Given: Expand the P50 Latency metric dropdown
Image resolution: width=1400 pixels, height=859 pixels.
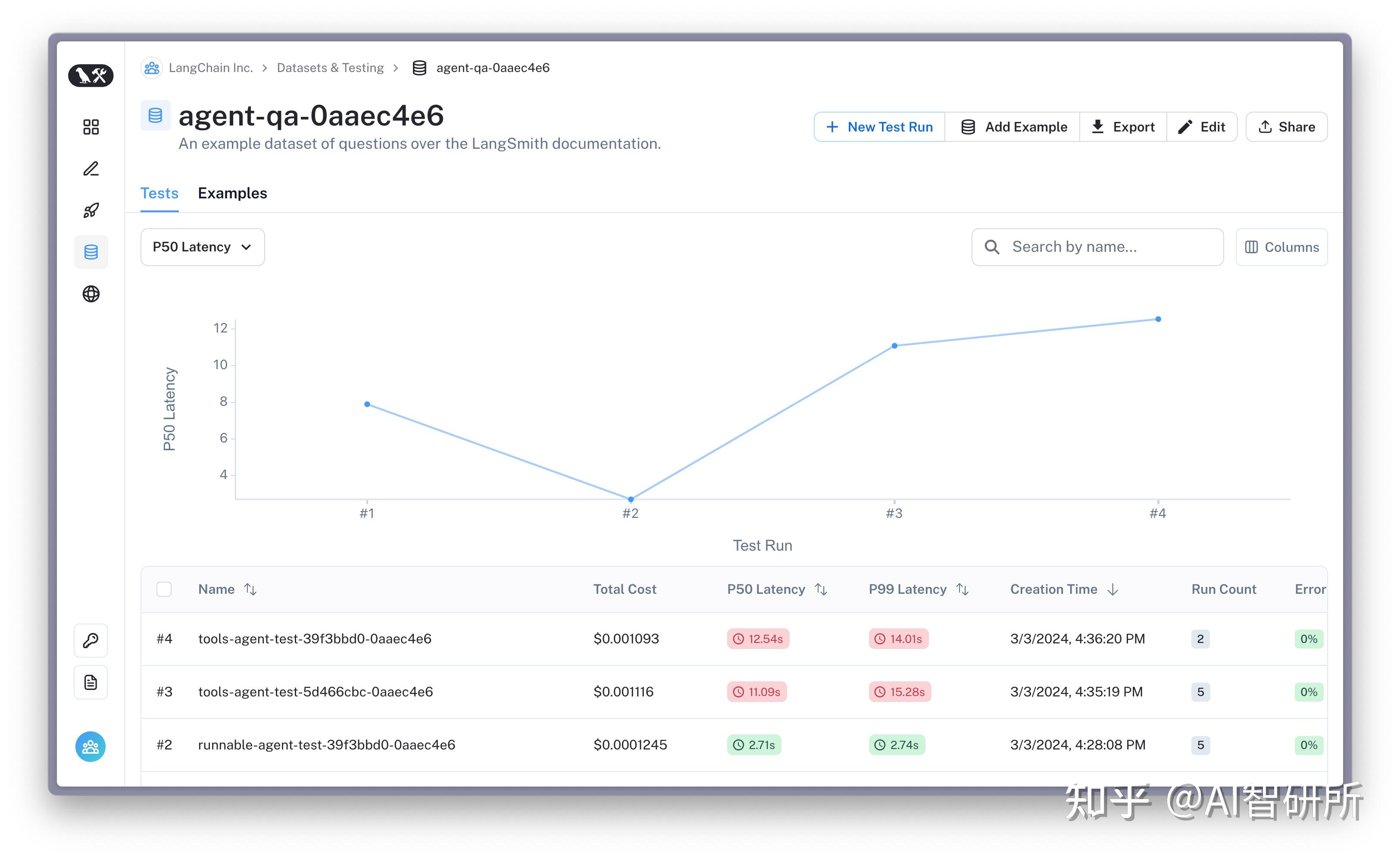Looking at the screenshot, I should 202,247.
